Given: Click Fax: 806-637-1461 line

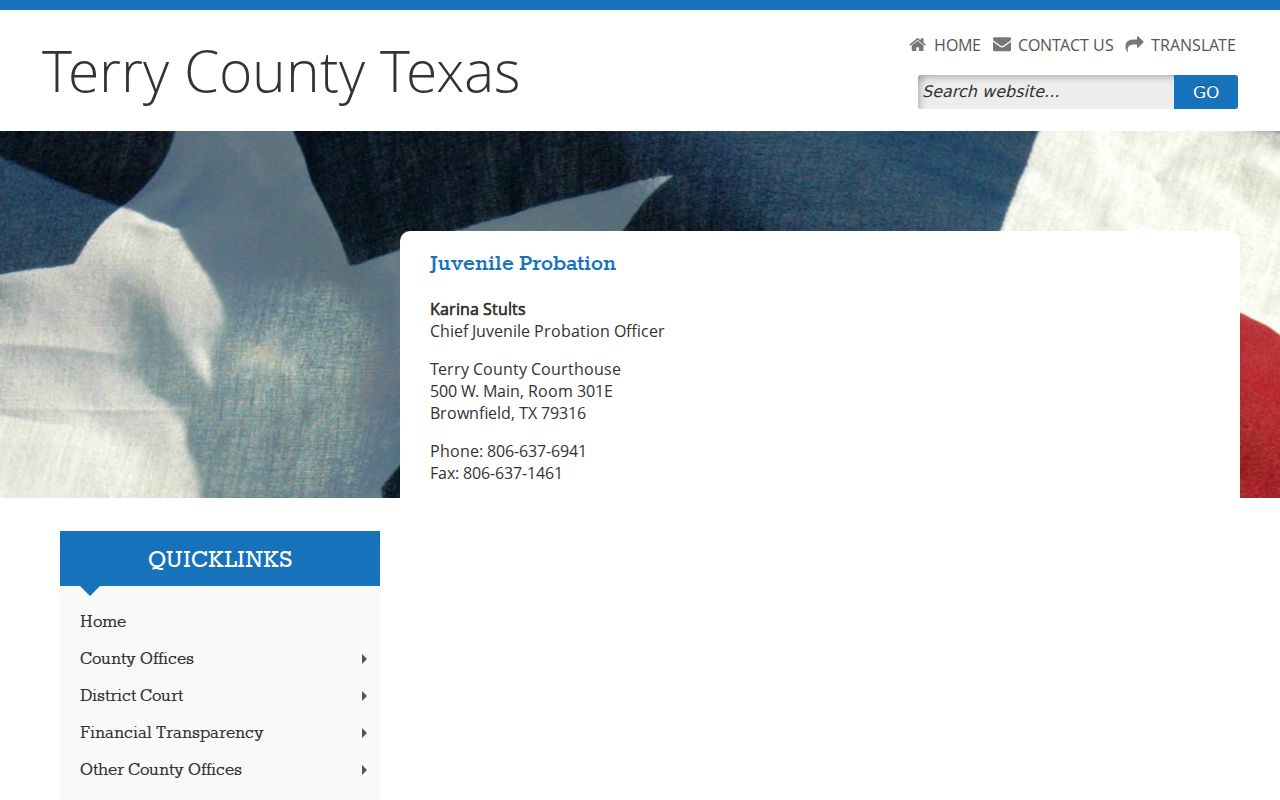Looking at the screenshot, I should tap(496, 473).
